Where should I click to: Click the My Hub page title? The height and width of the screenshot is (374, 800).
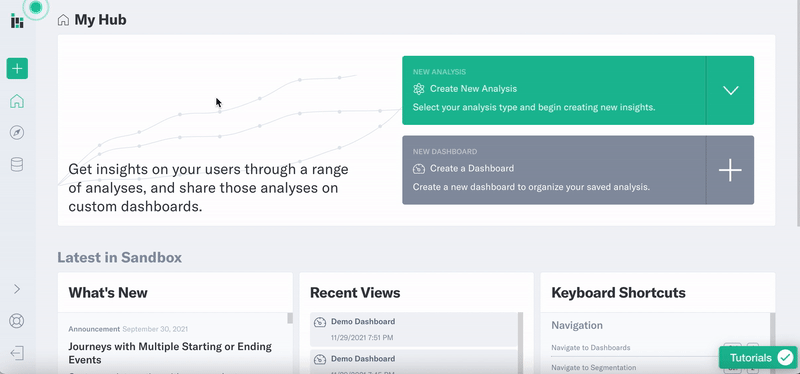(x=101, y=20)
